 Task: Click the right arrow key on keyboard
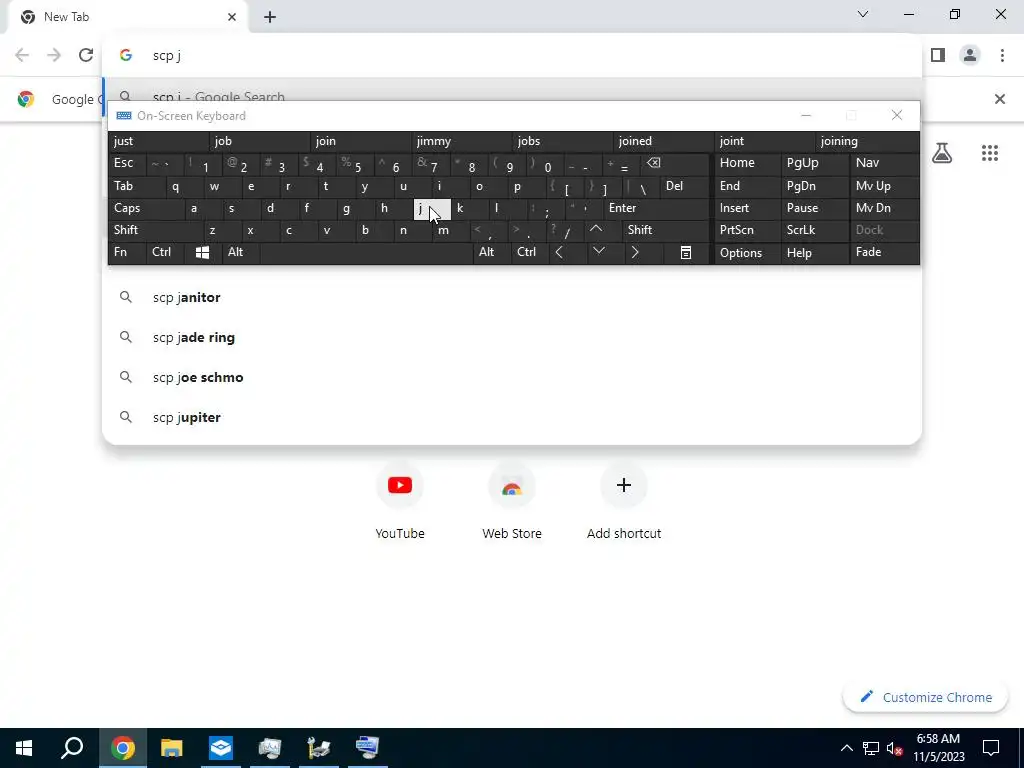[635, 253]
